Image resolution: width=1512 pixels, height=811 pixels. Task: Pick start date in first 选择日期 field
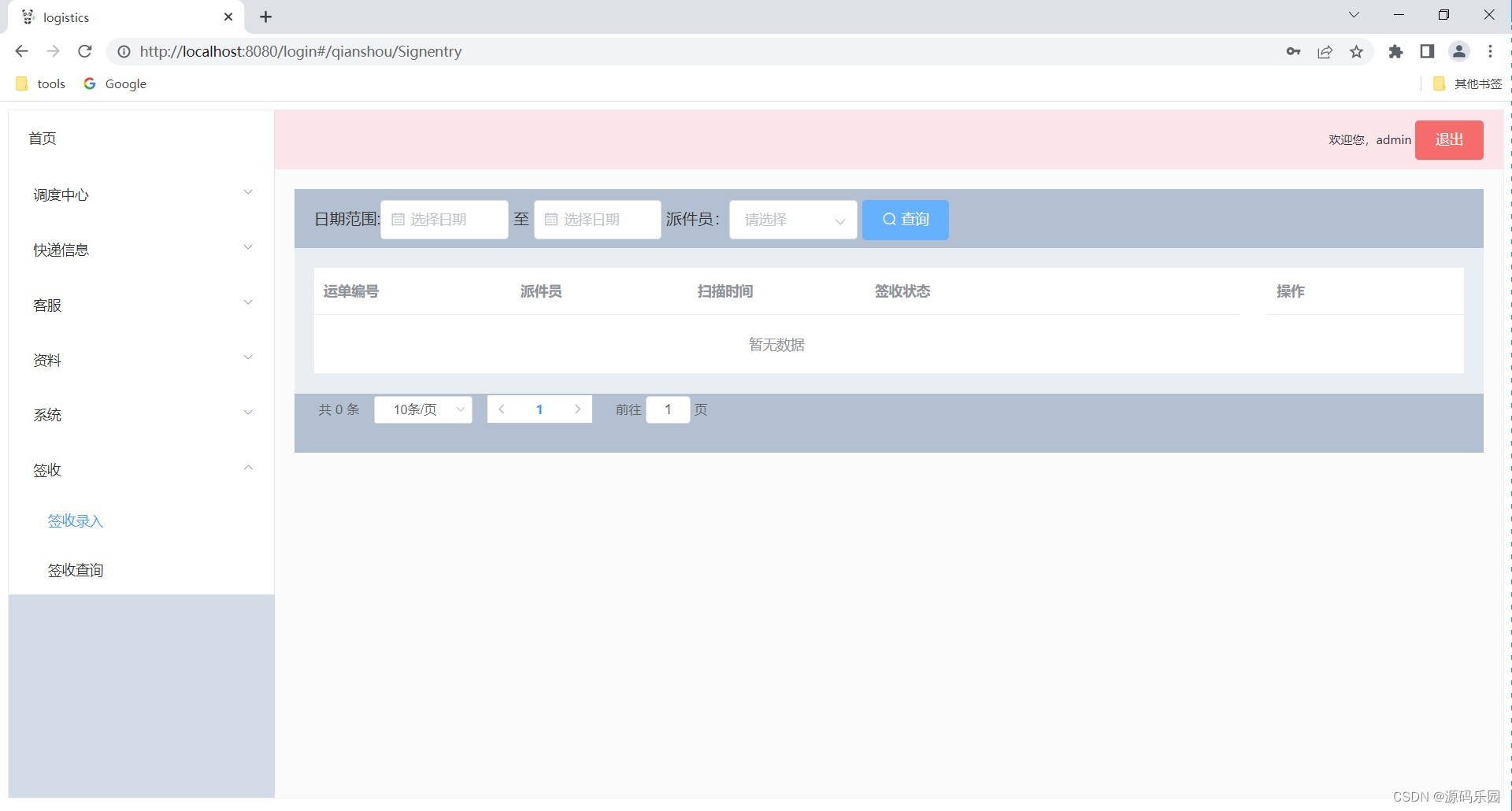(x=444, y=220)
